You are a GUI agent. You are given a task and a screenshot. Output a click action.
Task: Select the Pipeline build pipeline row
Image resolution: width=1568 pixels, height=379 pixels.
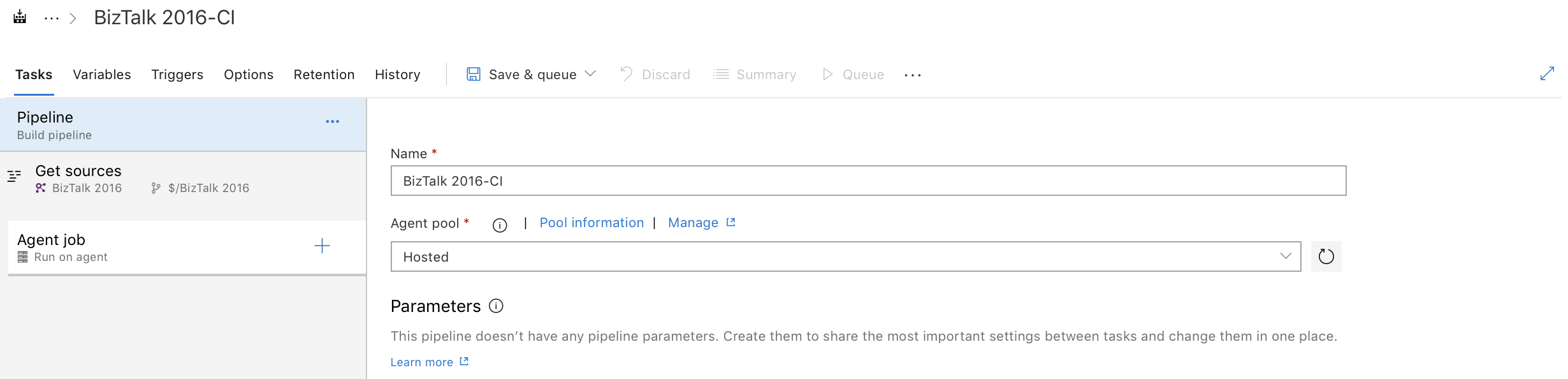184,124
